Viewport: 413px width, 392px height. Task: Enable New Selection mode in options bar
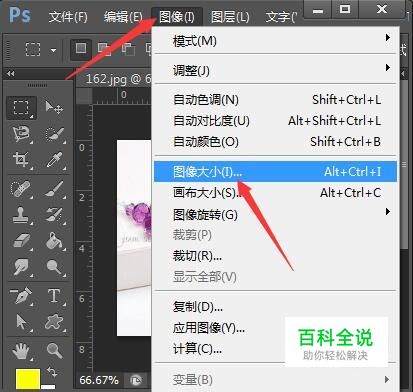pos(81,49)
